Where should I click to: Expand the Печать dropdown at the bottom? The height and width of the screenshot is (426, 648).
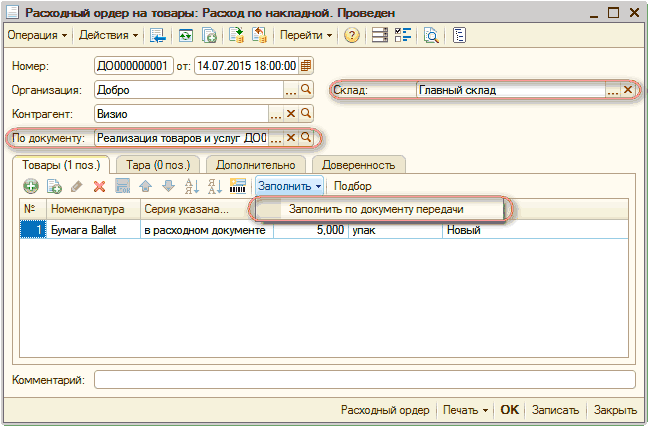(x=466, y=410)
